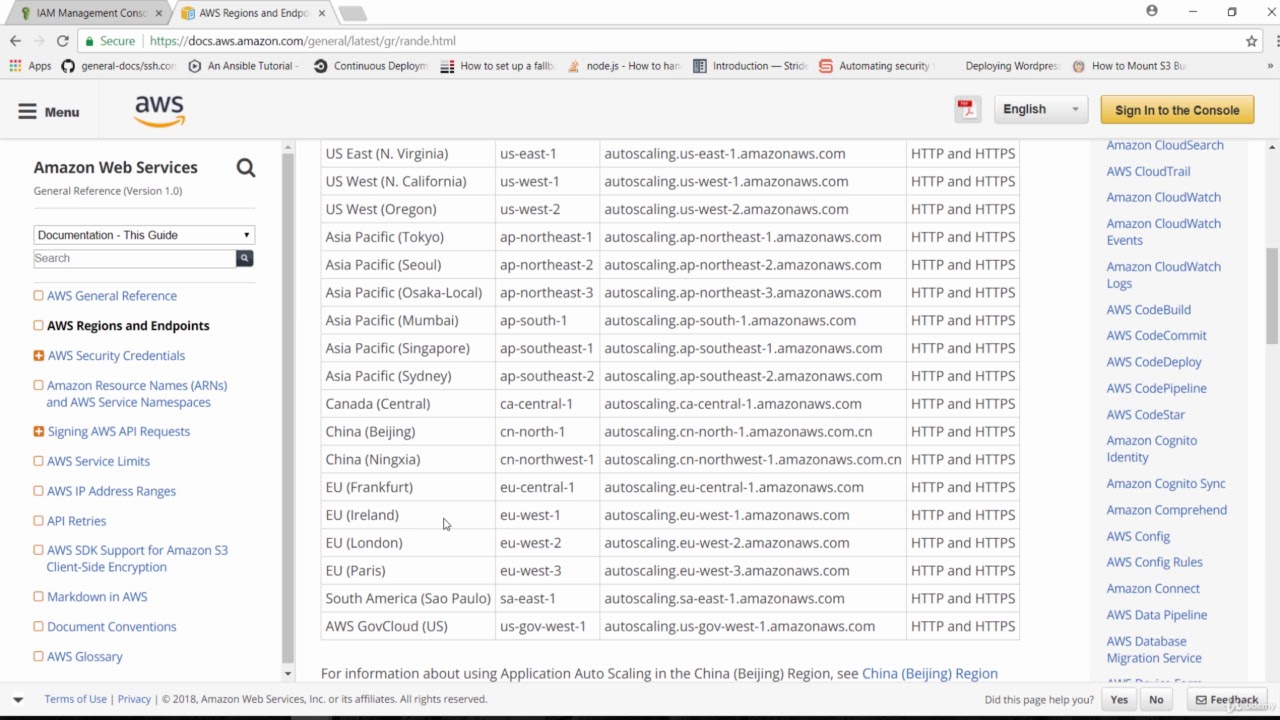Viewport: 1280px width, 720px height.
Task: Click the address bar URL
Action: click(x=302, y=41)
